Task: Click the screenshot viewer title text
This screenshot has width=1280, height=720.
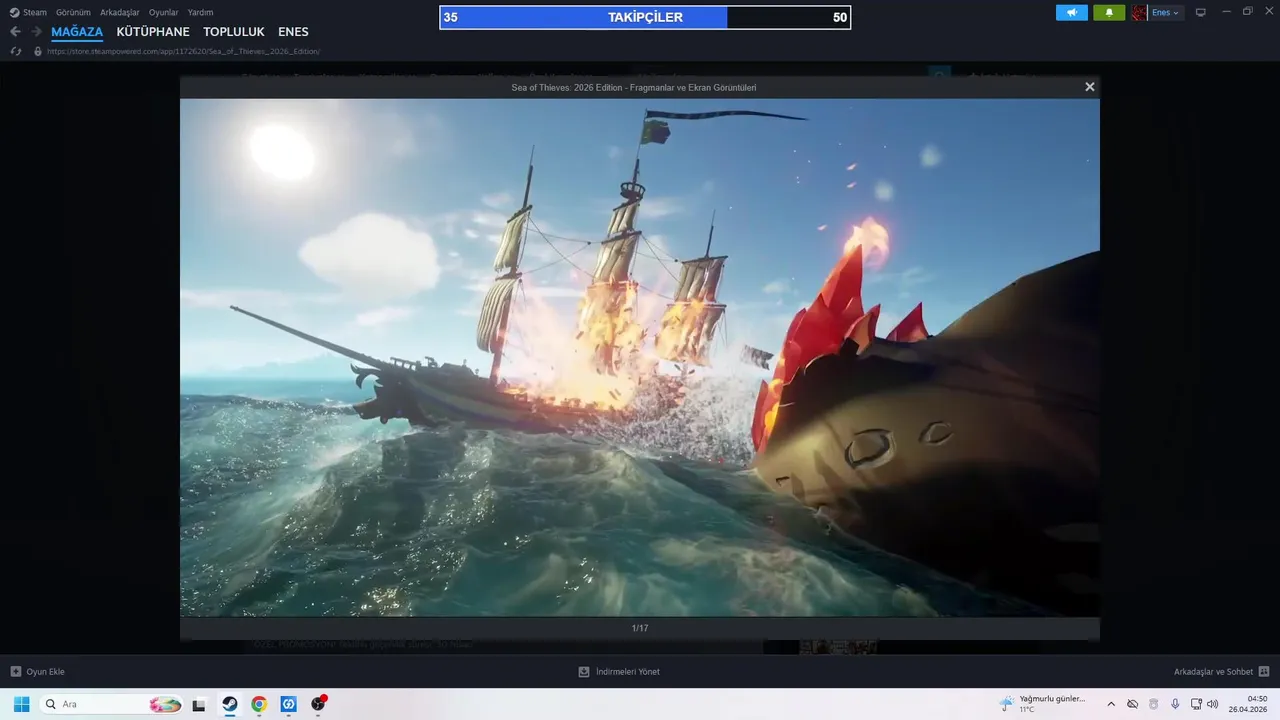Action: [634, 88]
